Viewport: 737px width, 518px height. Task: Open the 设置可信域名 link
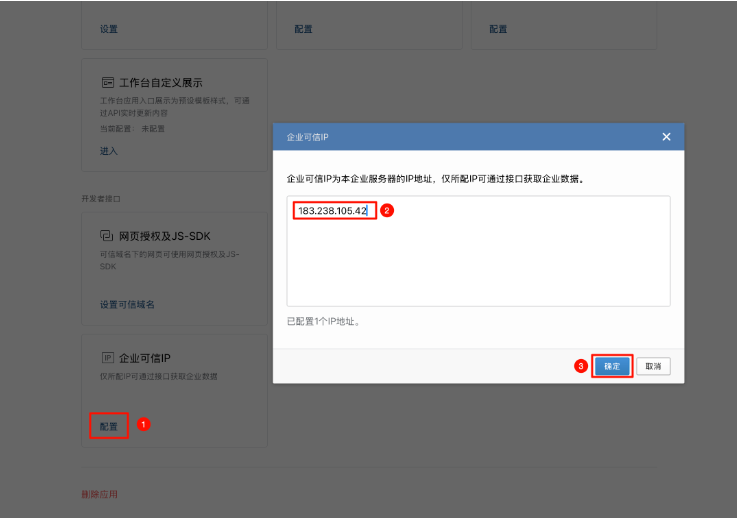pos(127,304)
